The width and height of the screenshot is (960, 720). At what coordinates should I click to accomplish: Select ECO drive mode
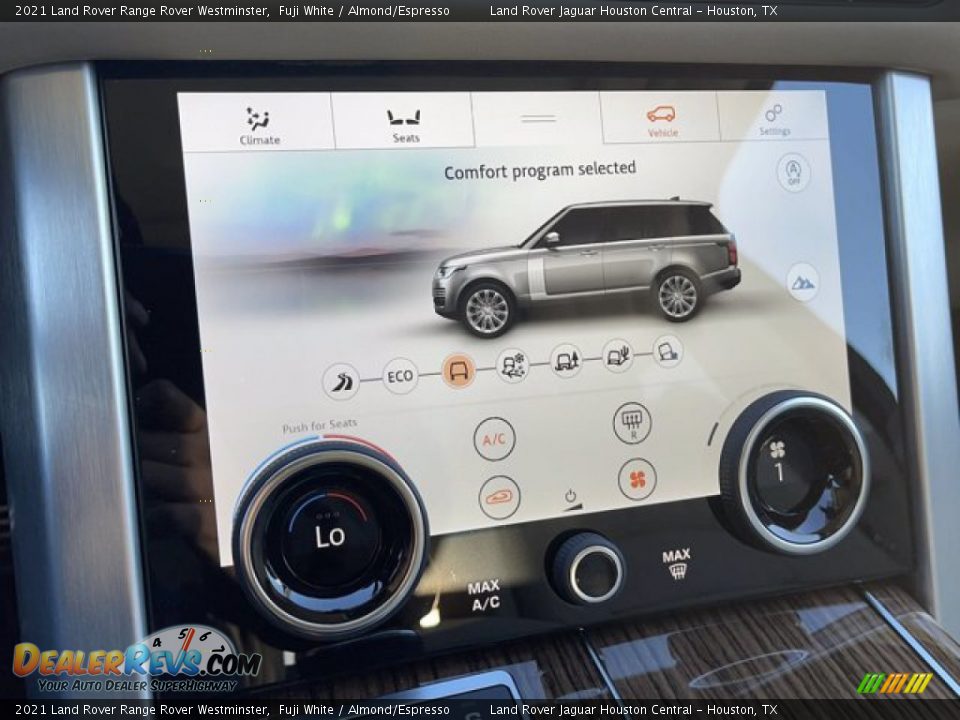tap(400, 376)
